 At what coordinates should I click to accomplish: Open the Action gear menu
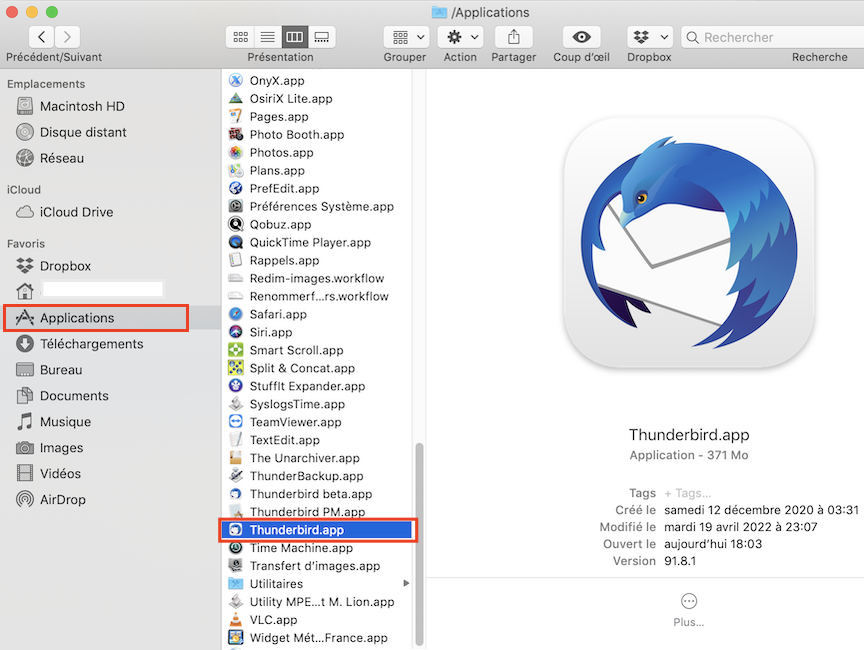click(x=461, y=37)
